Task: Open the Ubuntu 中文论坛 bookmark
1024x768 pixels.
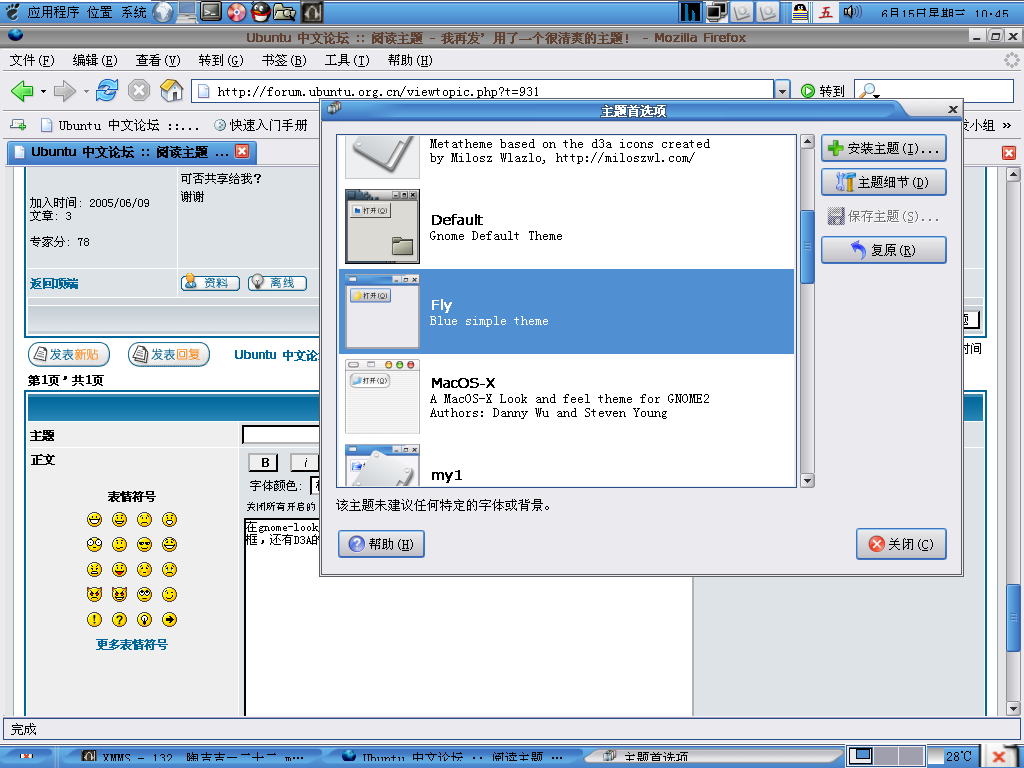Action: [119, 125]
